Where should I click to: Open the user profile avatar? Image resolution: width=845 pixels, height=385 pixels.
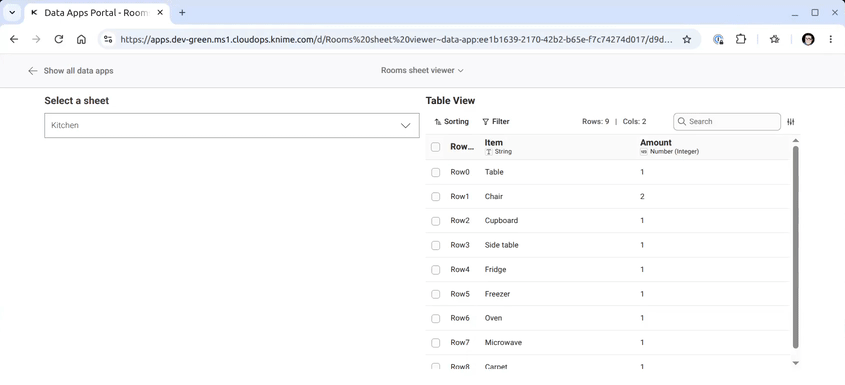(808, 39)
